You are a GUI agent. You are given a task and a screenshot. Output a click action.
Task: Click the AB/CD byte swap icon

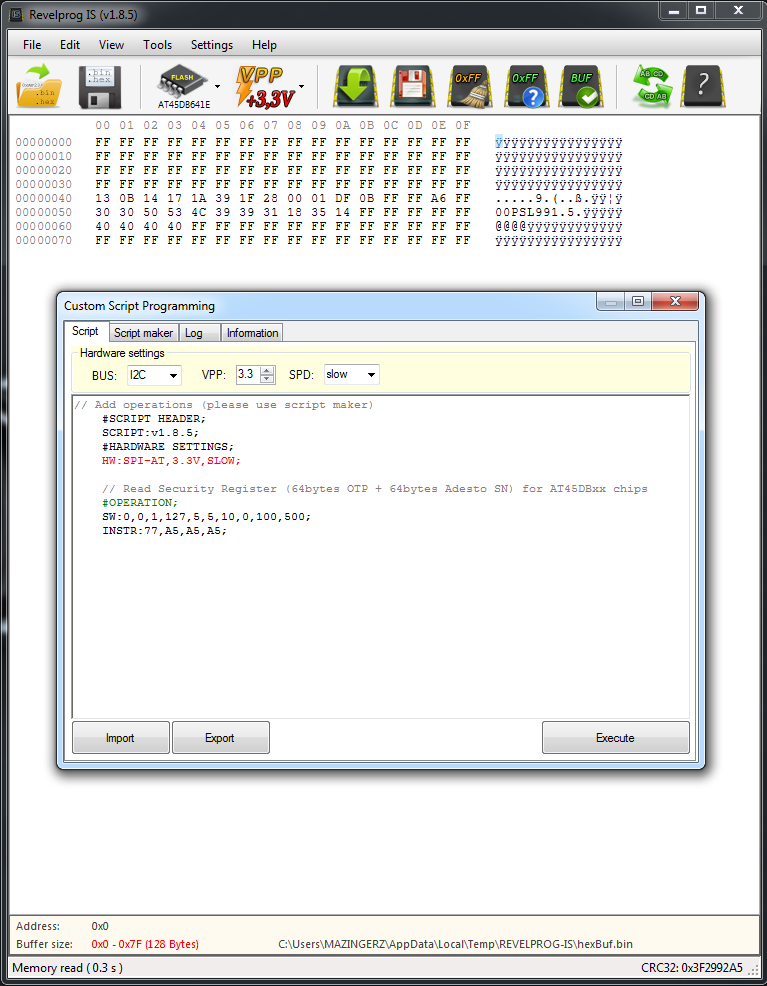click(652, 86)
